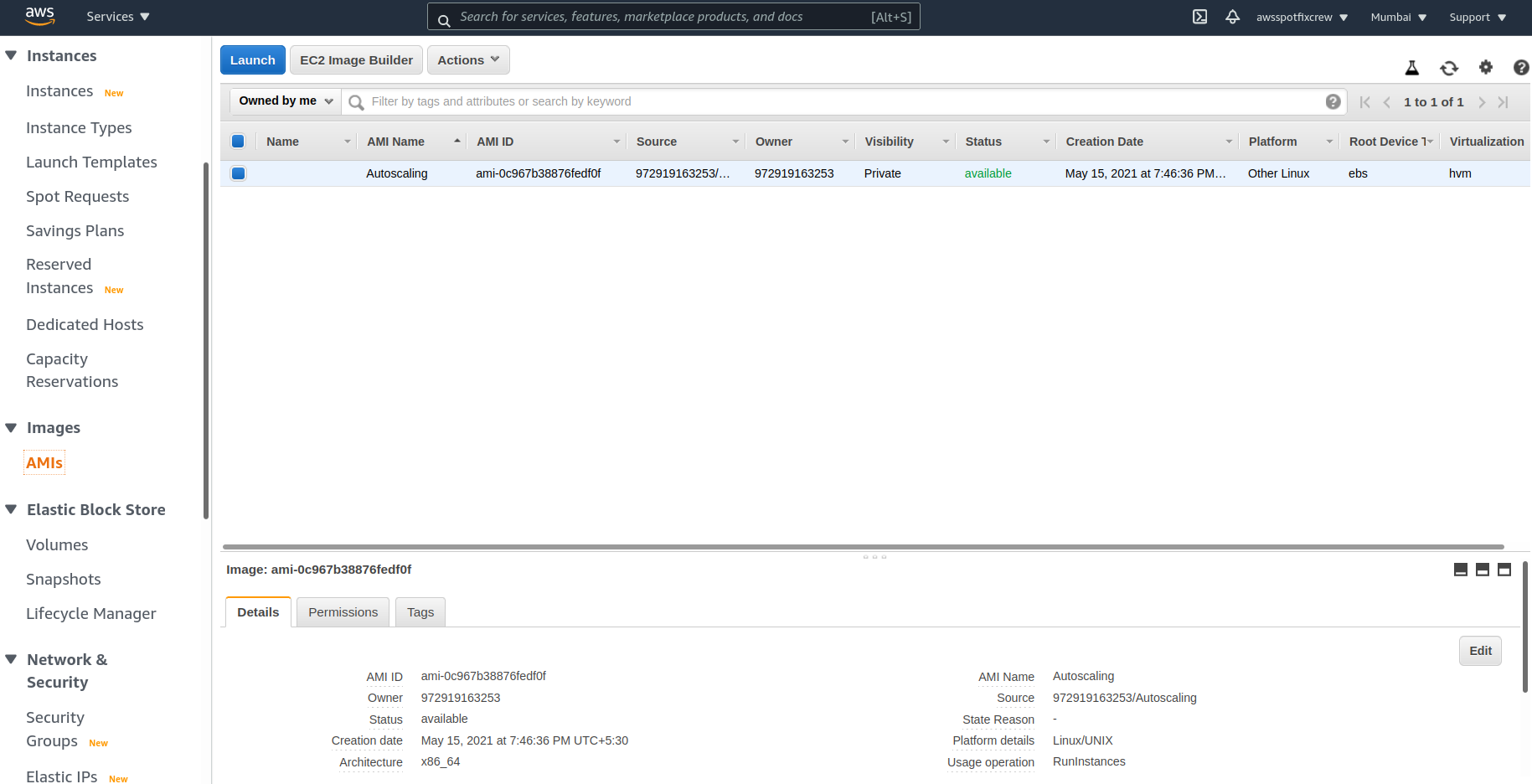Go to previous page of results

coord(1387,102)
